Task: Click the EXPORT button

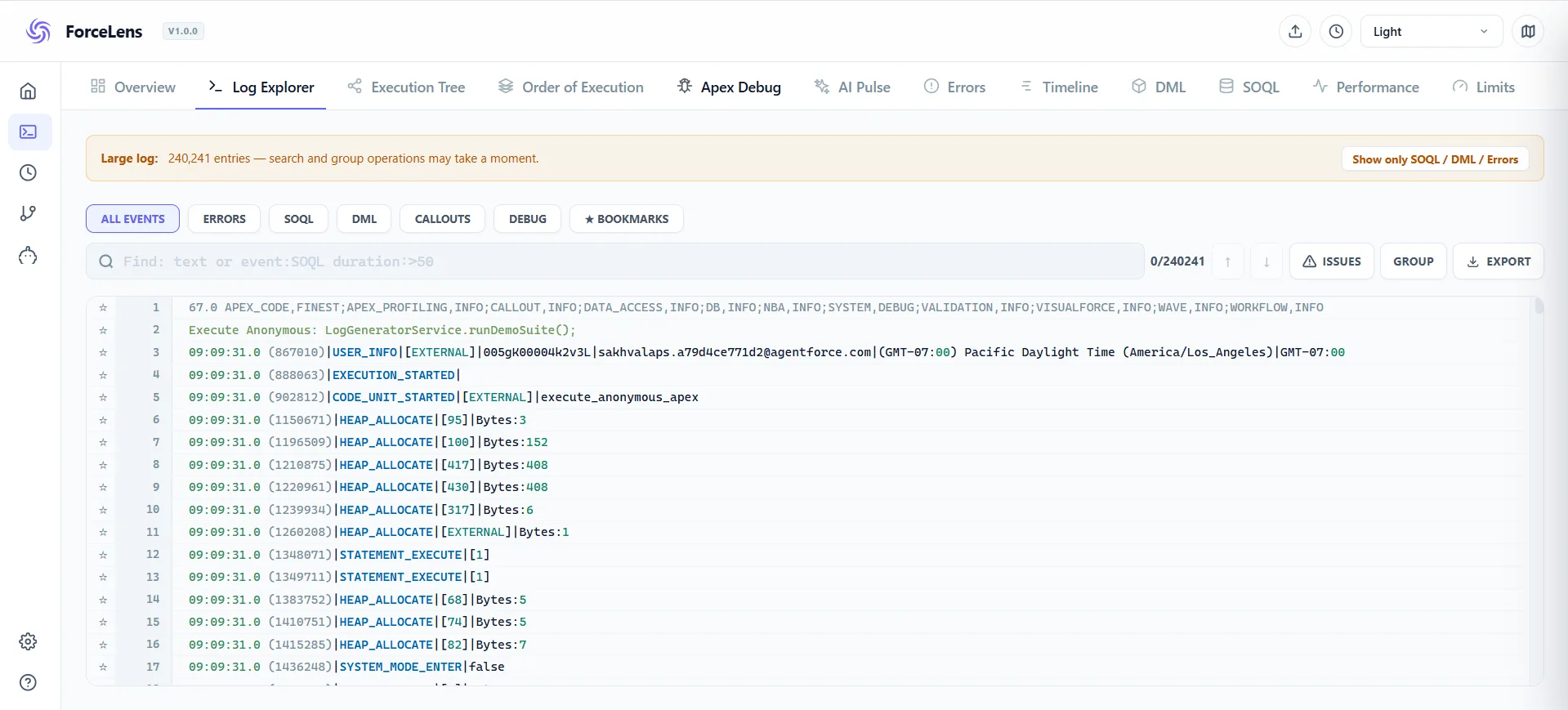Action: pos(1499,261)
